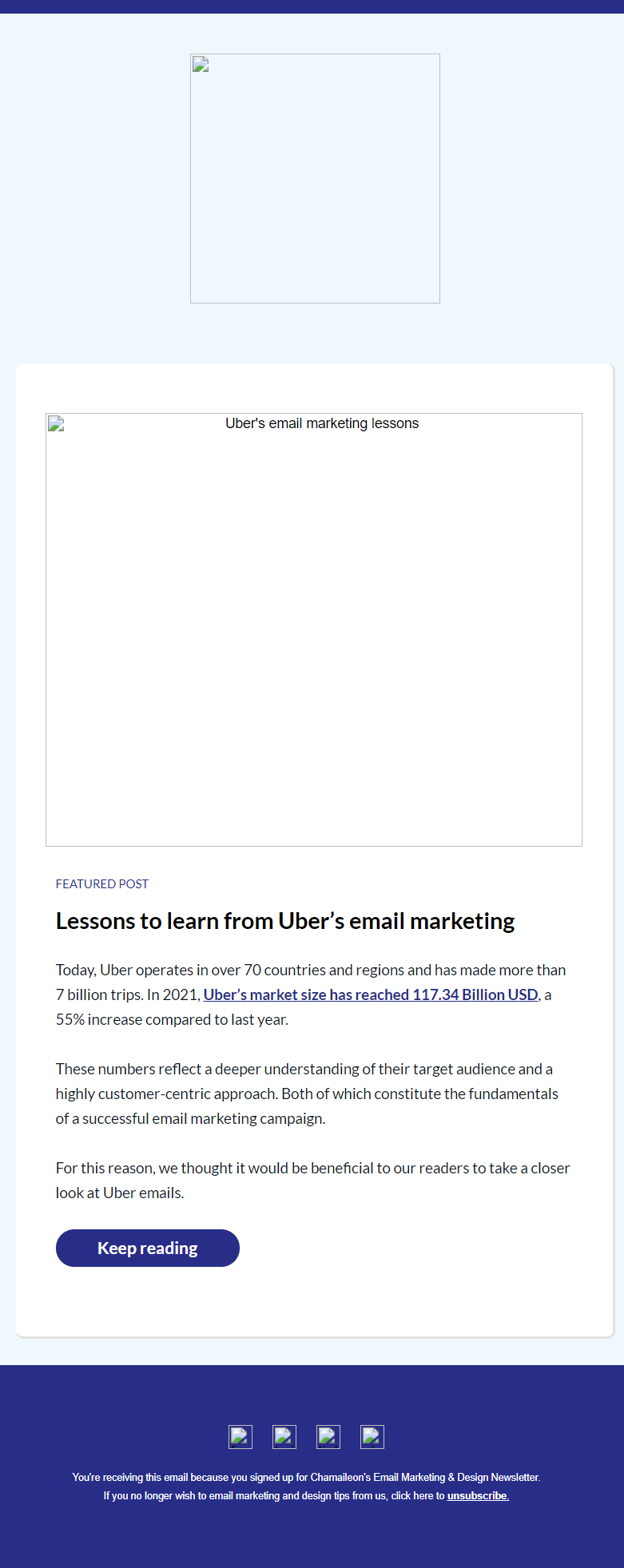Click the fourth social media icon in footer
Viewport: 624px width, 1568px height.
(372, 1436)
